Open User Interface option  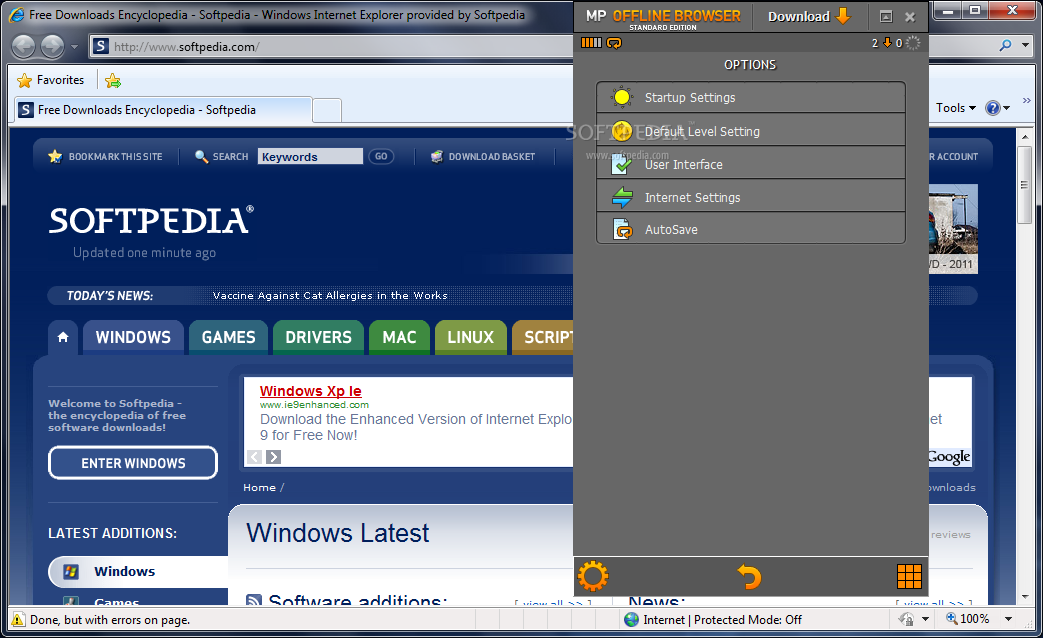point(750,164)
